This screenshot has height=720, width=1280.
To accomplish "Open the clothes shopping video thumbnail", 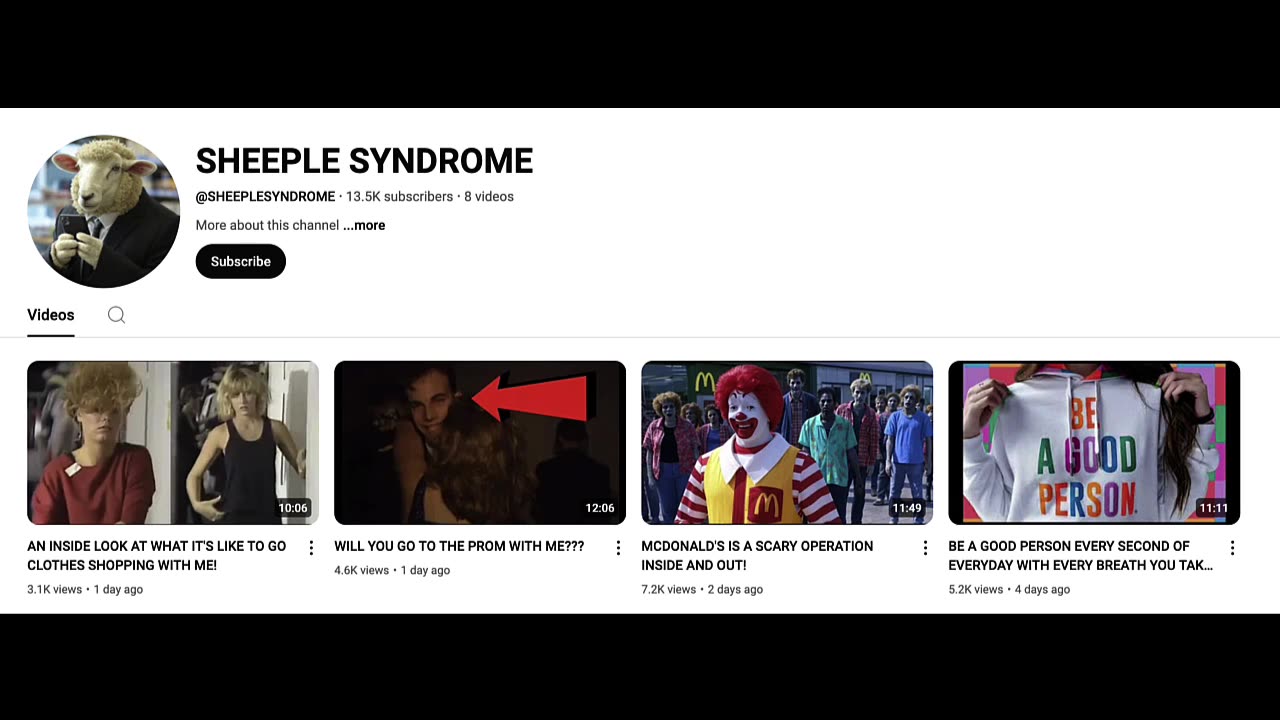I will (x=173, y=443).
